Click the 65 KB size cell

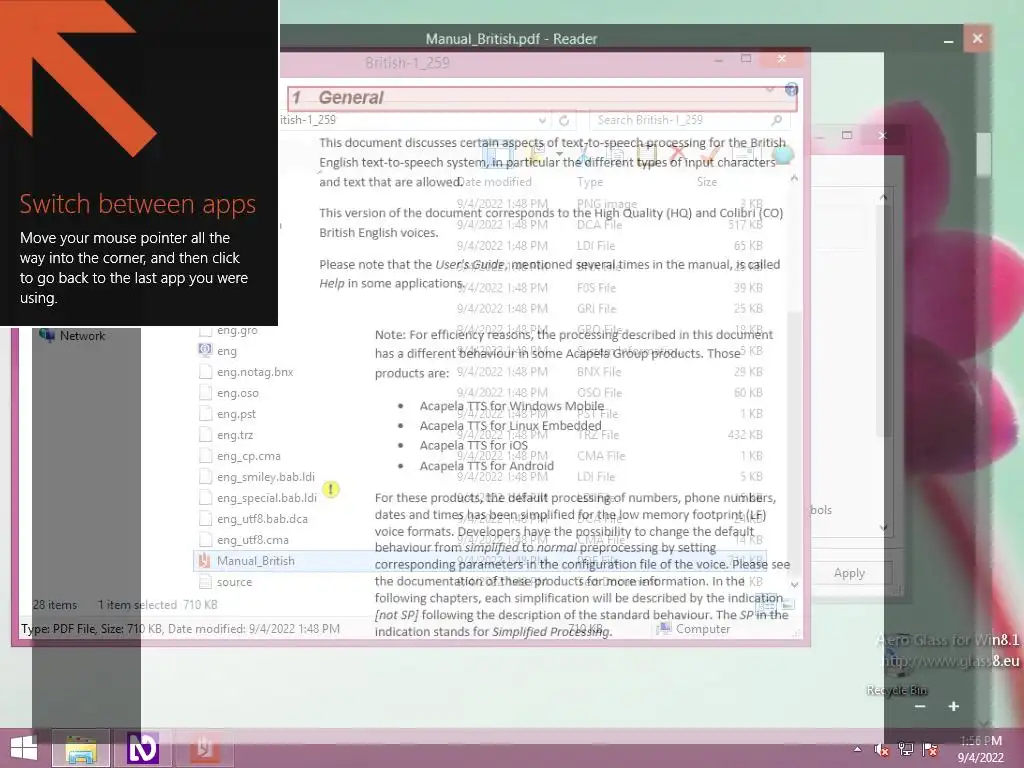click(748, 246)
